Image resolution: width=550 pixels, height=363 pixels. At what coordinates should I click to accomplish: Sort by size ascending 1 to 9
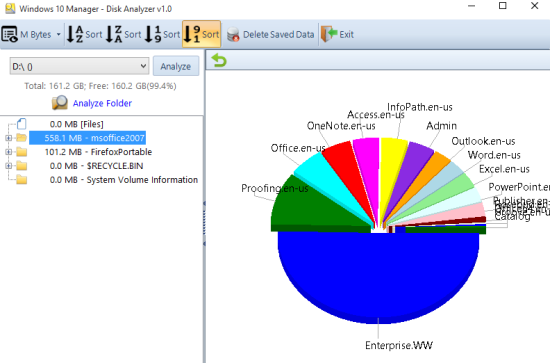162,34
